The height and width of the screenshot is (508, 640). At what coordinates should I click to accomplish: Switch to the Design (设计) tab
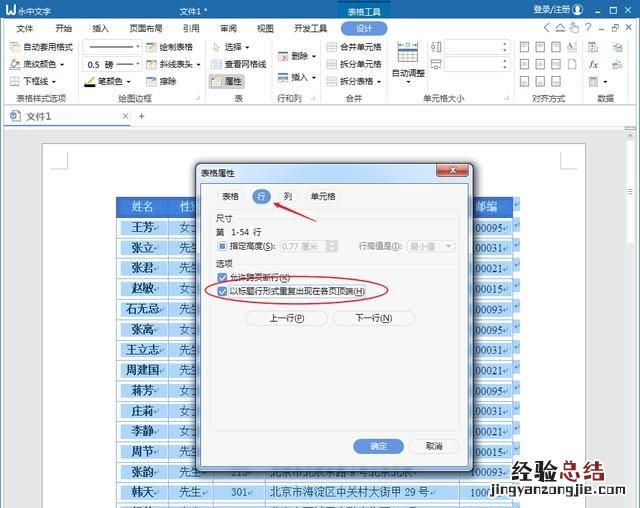(364, 28)
